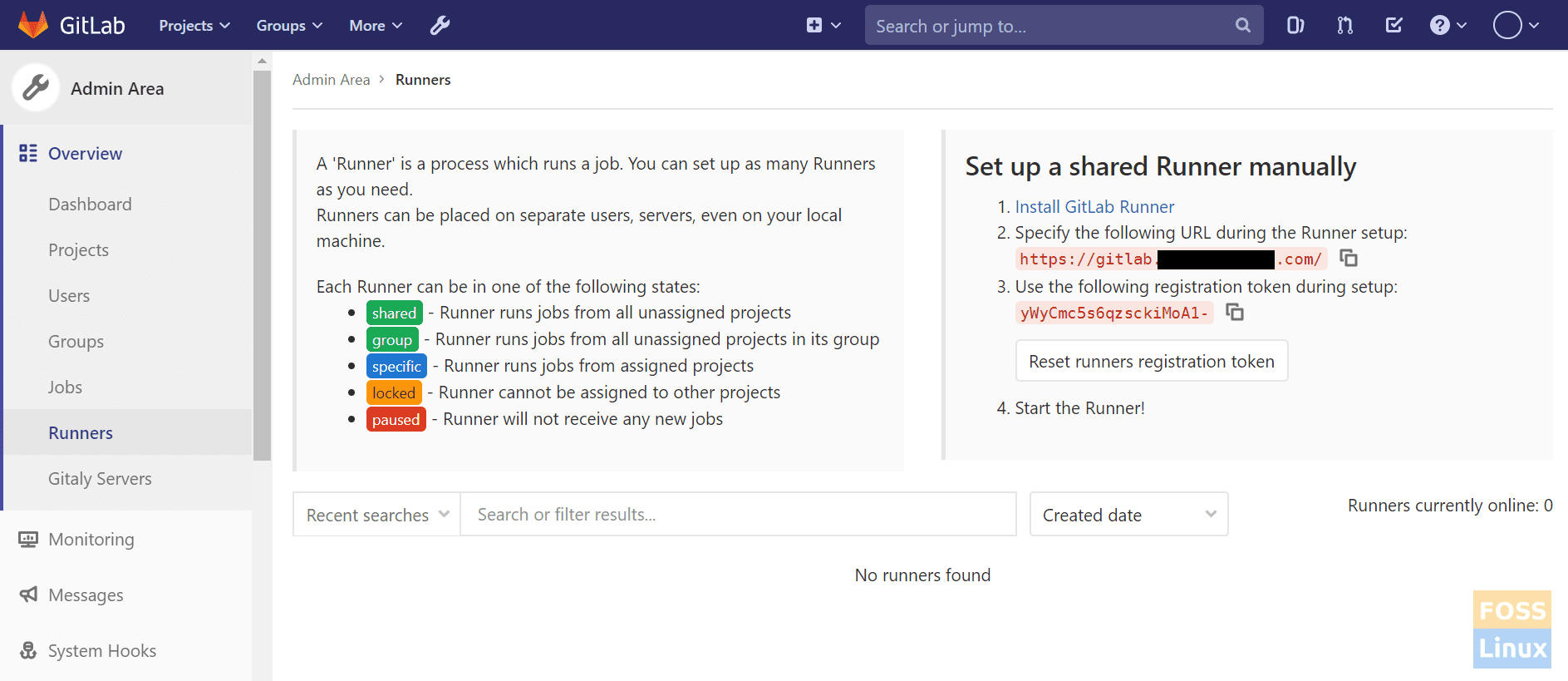Click the green shared state badge
This screenshot has height=681, width=1568.
[x=394, y=313]
